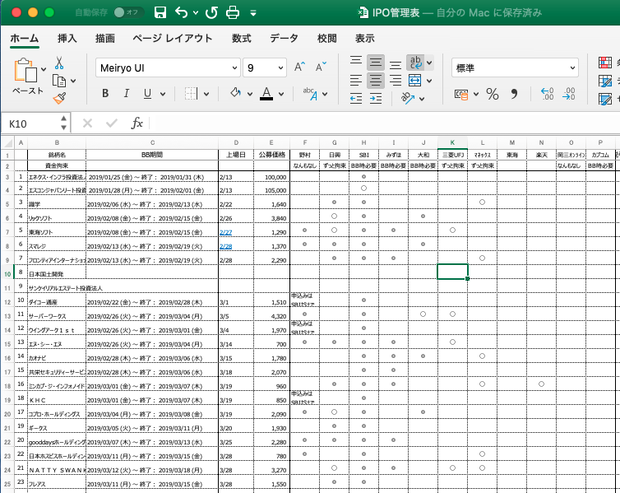
Task: Toggle wrap text button
Action: 415,62
